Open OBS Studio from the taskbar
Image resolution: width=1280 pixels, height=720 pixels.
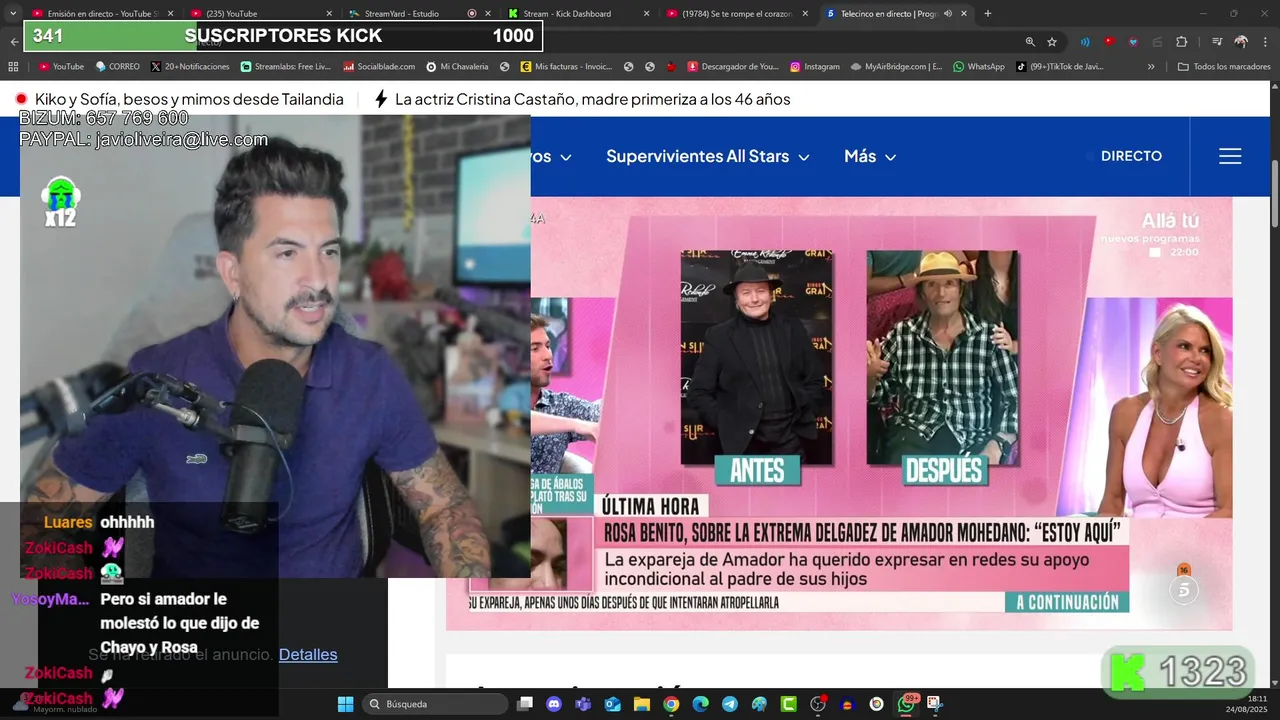(818, 704)
